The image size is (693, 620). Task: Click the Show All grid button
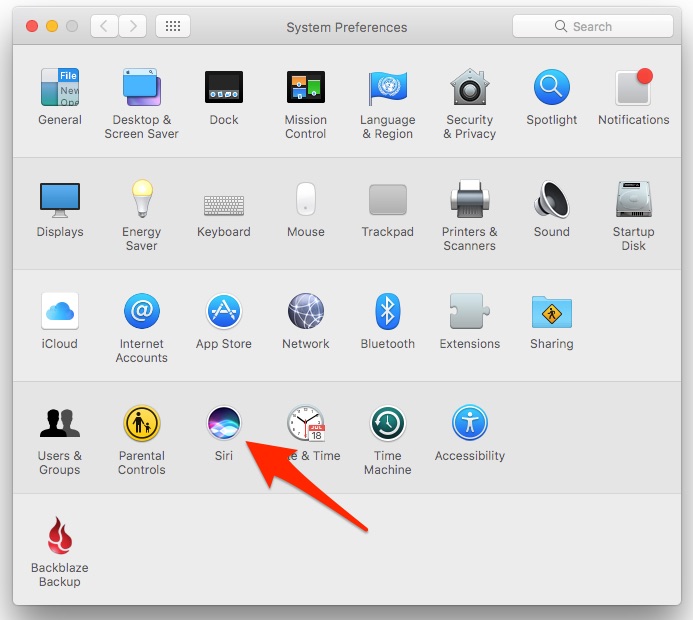174,26
